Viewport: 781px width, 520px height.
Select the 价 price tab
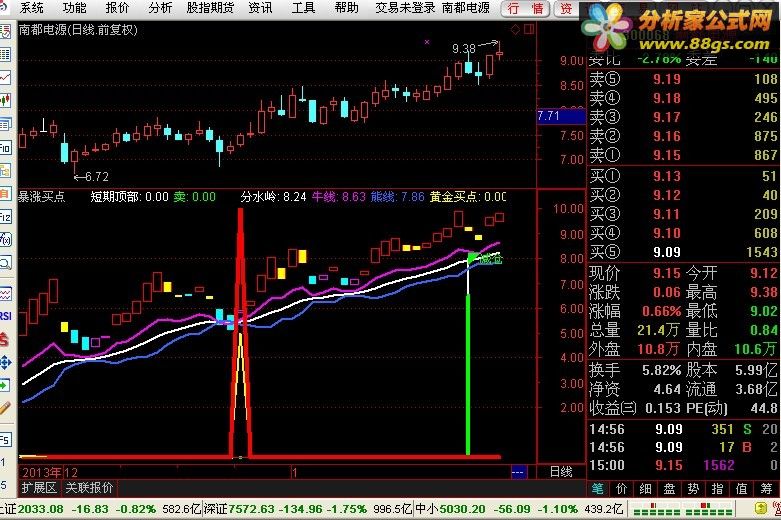tap(622, 489)
